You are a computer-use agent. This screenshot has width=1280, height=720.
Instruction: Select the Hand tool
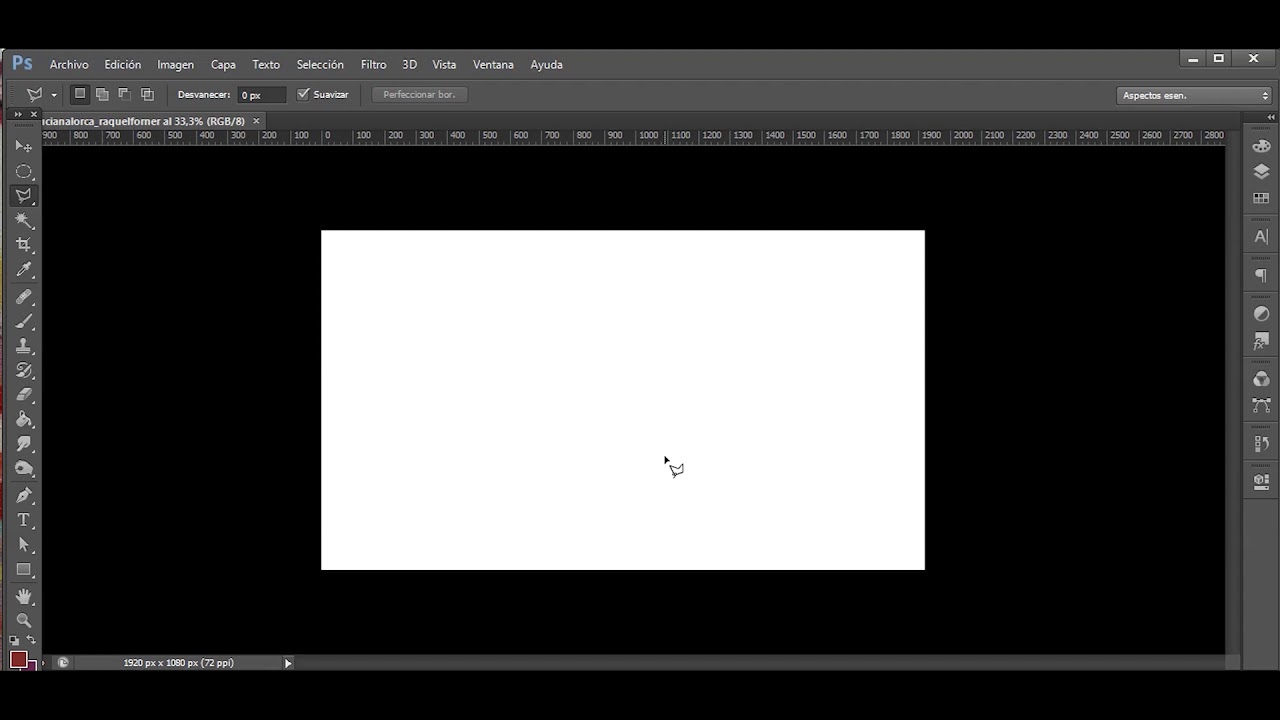(24, 596)
